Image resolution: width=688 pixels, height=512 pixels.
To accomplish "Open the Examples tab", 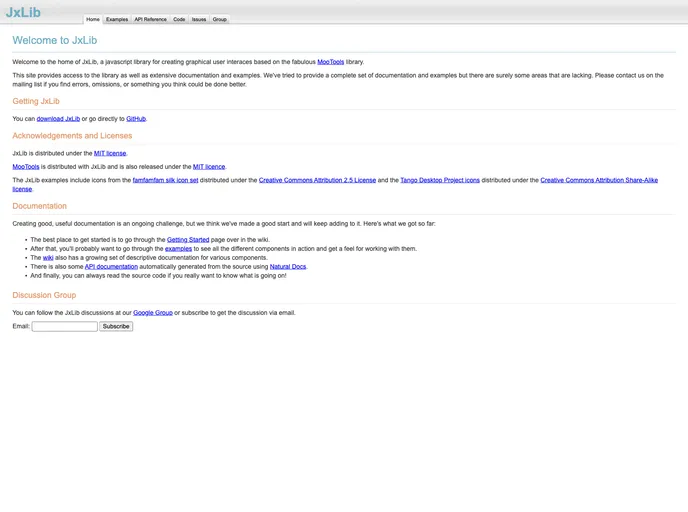I will click(117, 19).
